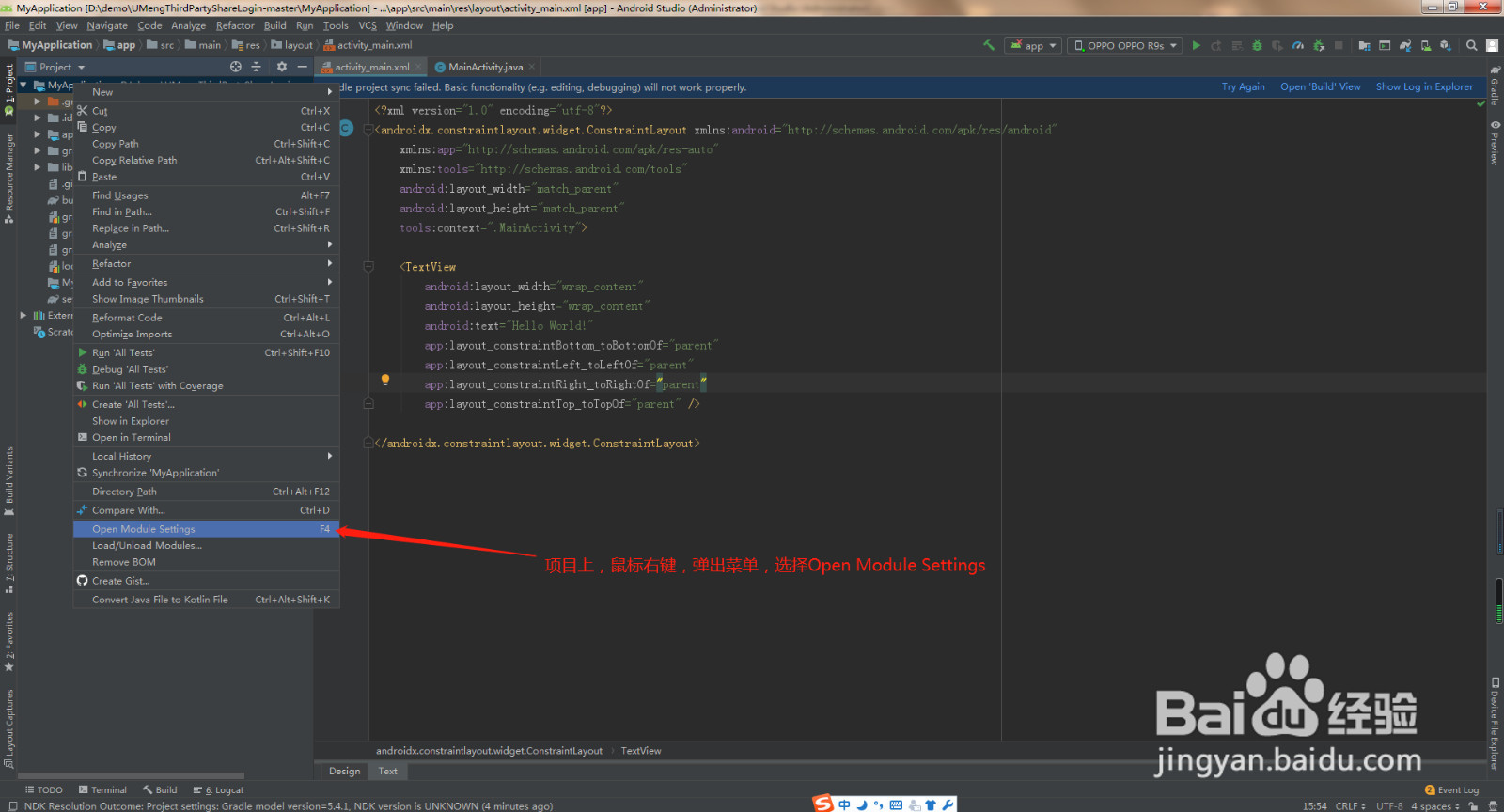The height and width of the screenshot is (812, 1504).
Task: Toggle the Logcat tool window button
Action: pyautogui.click(x=218, y=789)
